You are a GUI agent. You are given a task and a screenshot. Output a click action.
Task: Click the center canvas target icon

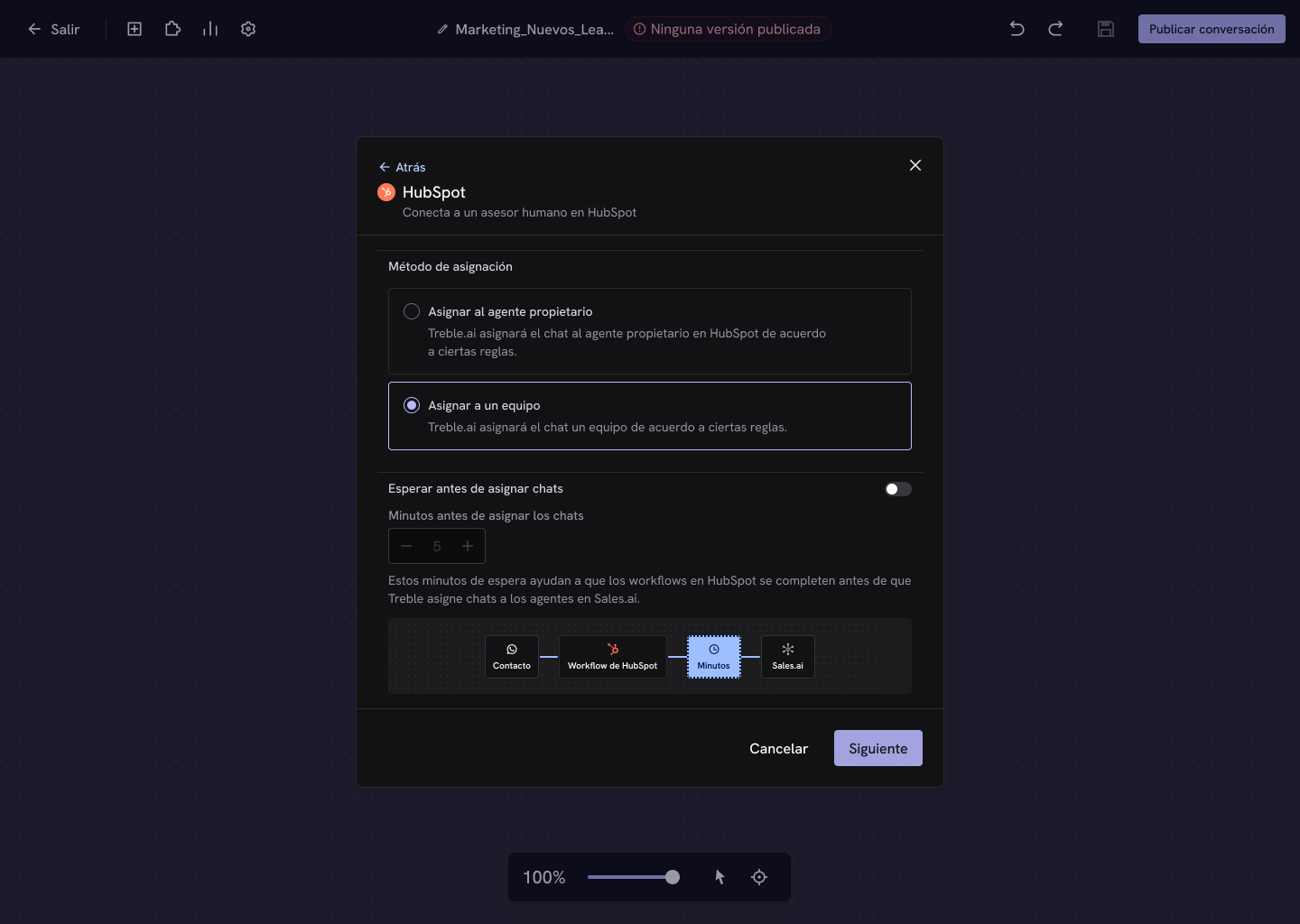coord(759,877)
